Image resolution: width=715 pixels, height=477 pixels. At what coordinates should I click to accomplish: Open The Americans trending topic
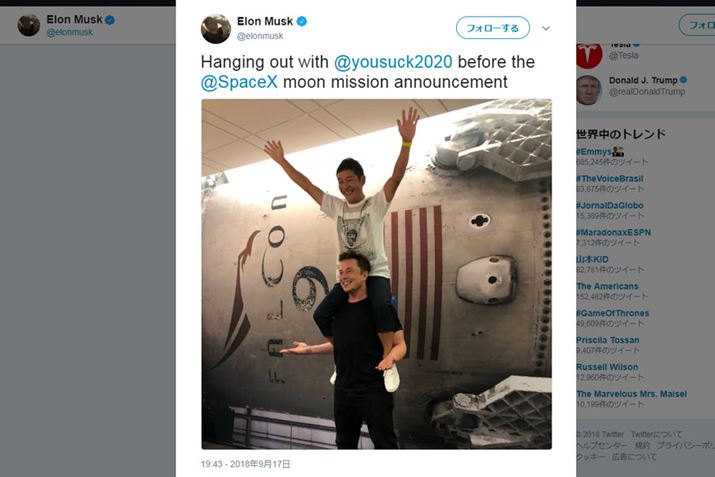pos(607,286)
